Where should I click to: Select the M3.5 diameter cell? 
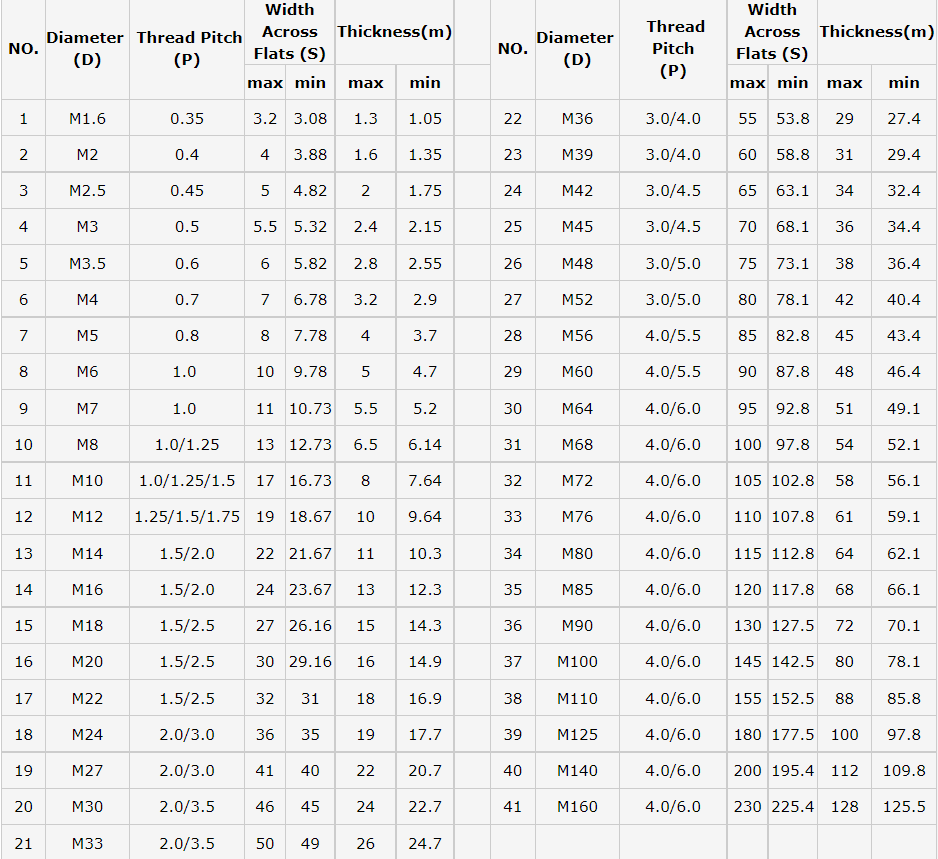click(87, 264)
